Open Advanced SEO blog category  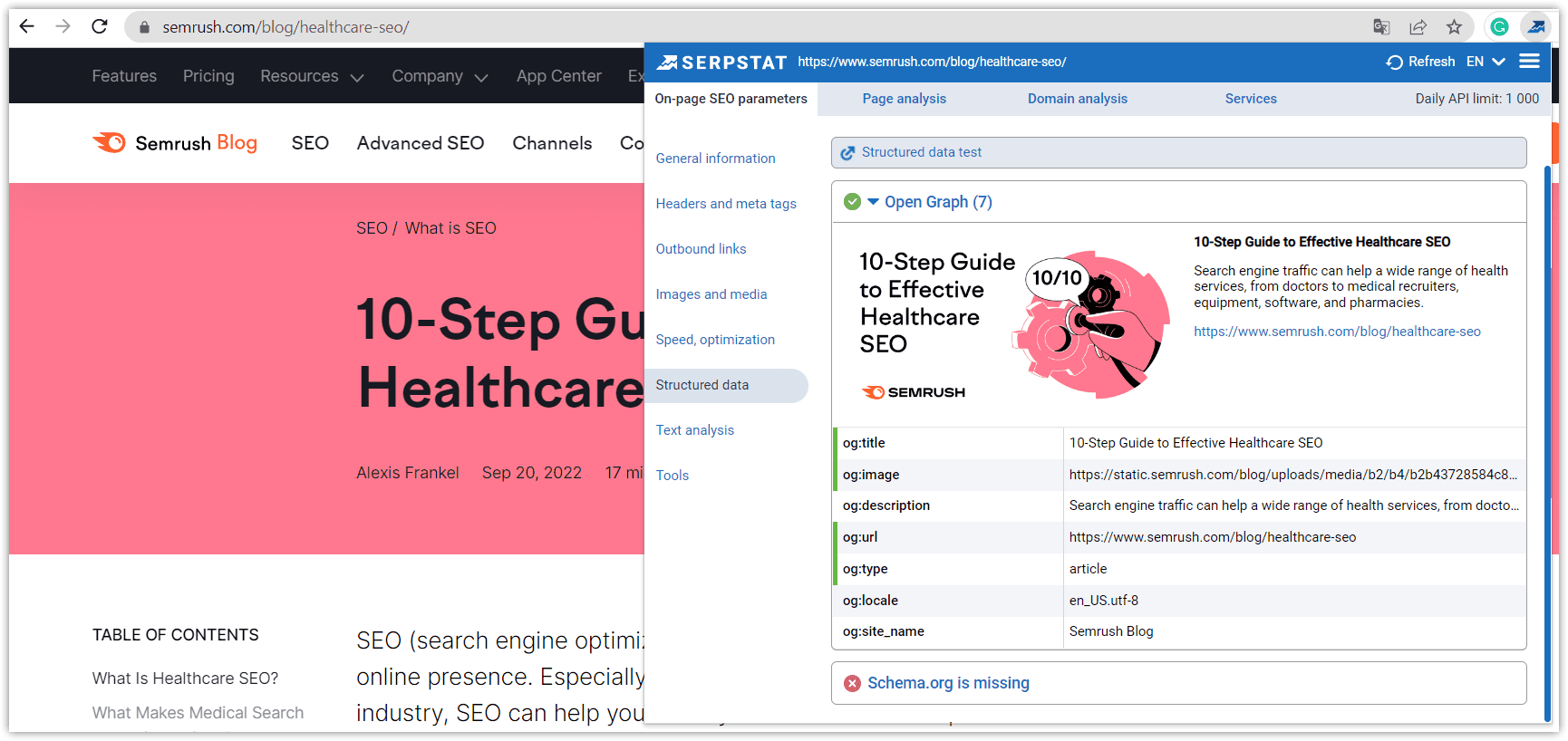[421, 143]
